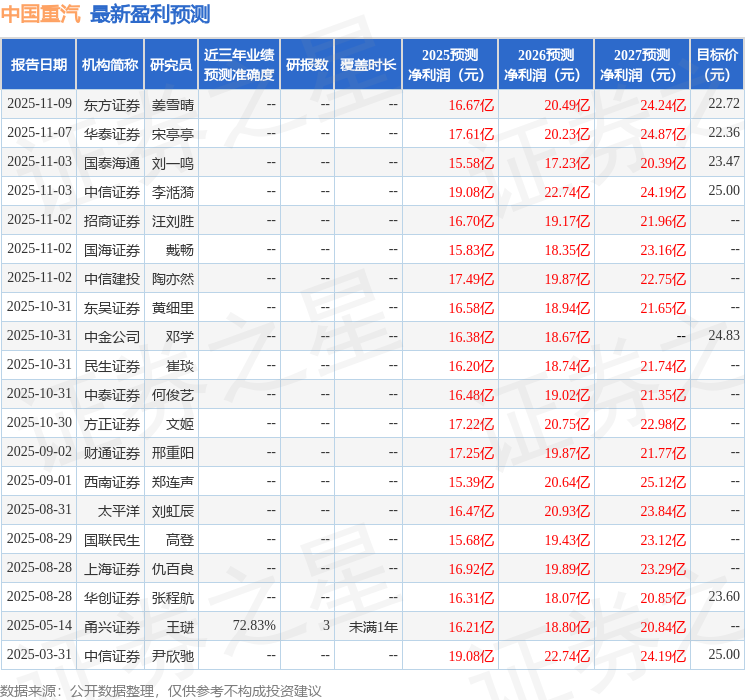745x700 pixels.
Task: Select the 西南证券 institution cell
Action: 112,482
